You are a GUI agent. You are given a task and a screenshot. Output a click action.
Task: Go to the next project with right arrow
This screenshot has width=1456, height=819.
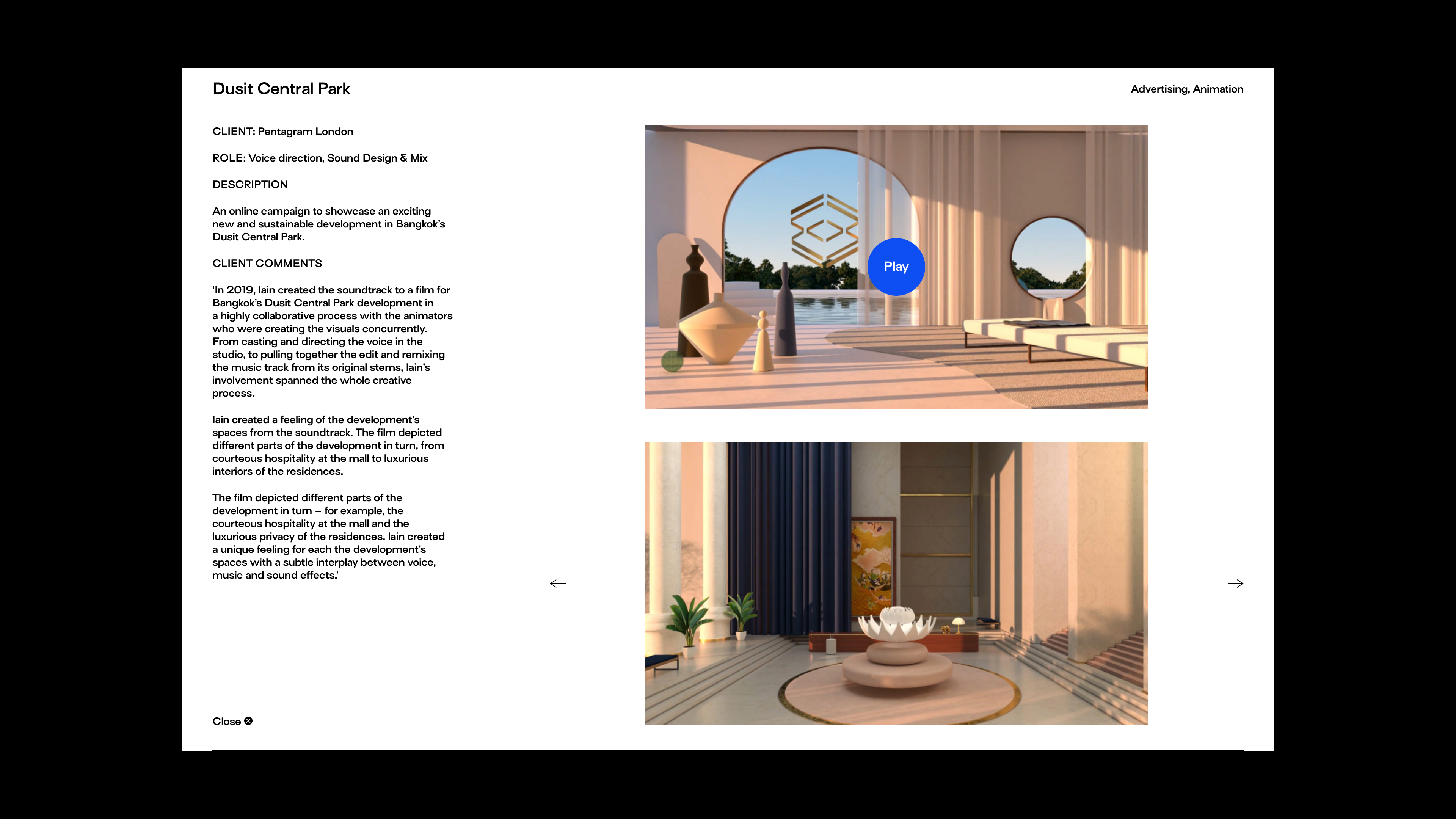pos(1235,583)
